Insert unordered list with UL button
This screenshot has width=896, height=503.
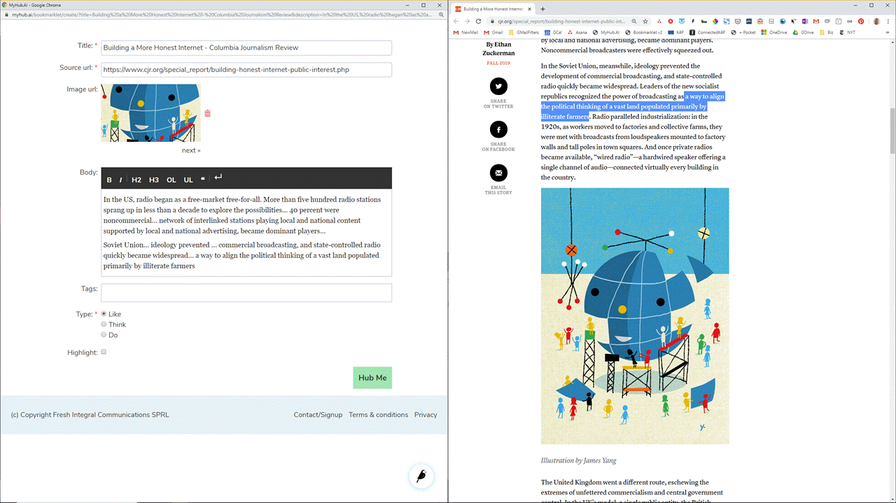[188, 179]
